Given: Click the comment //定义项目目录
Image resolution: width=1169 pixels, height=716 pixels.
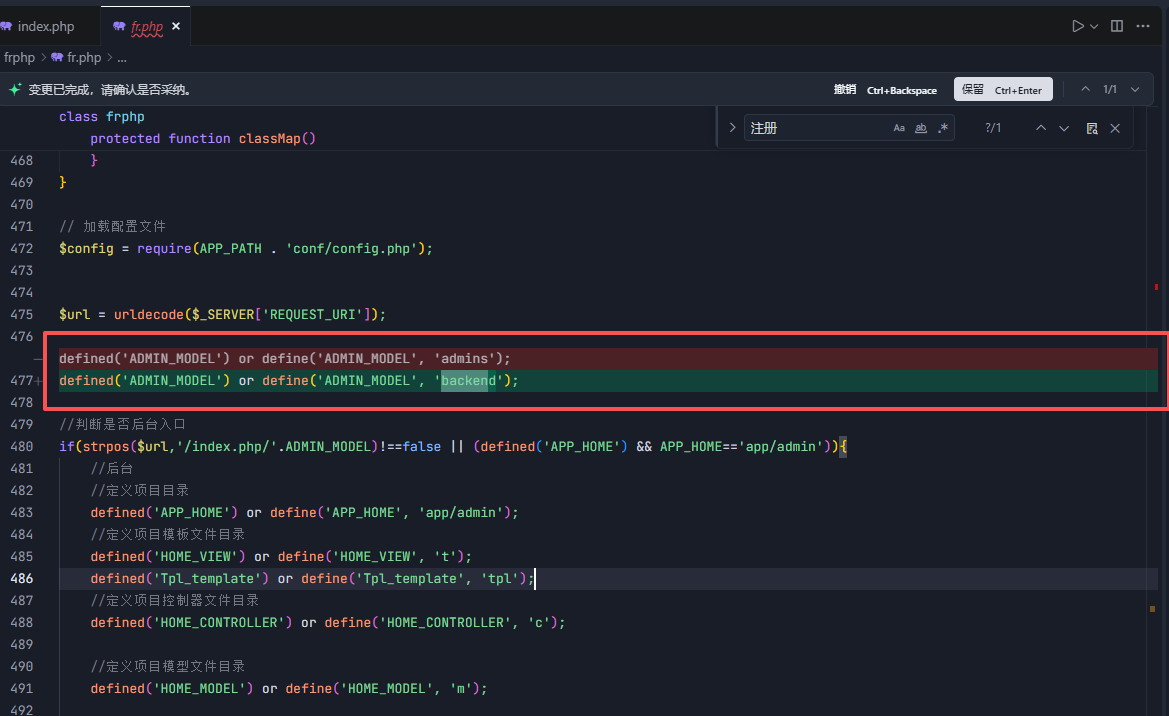Looking at the screenshot, I should click(x=139, y=490).
